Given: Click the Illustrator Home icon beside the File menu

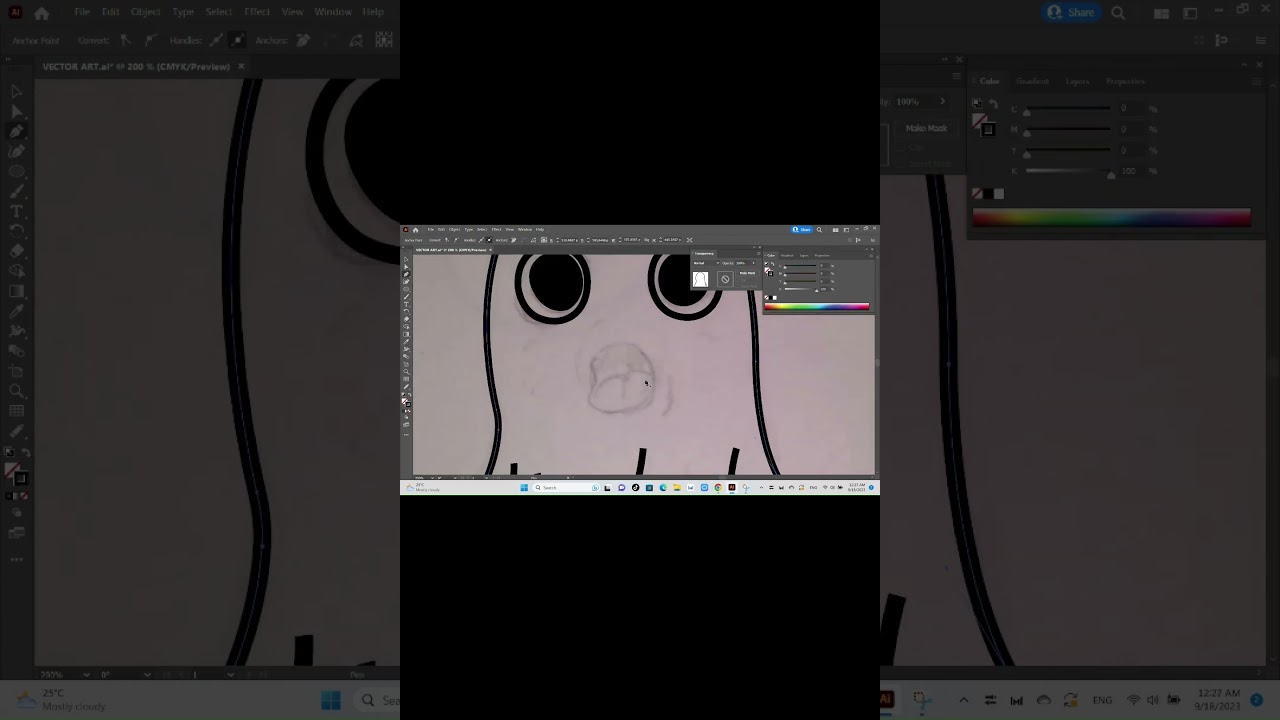Looking at the screenshot, I should point(416,230).
